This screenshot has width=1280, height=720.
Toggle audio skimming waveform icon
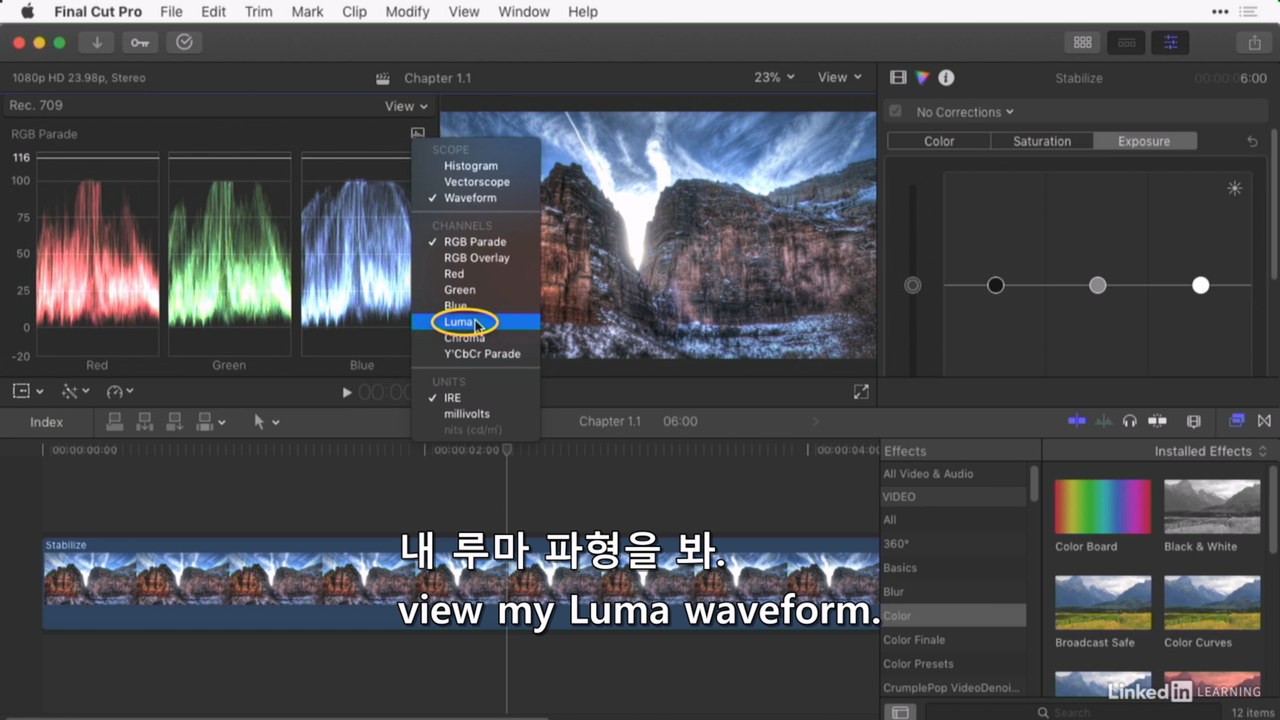point(1104,421)
